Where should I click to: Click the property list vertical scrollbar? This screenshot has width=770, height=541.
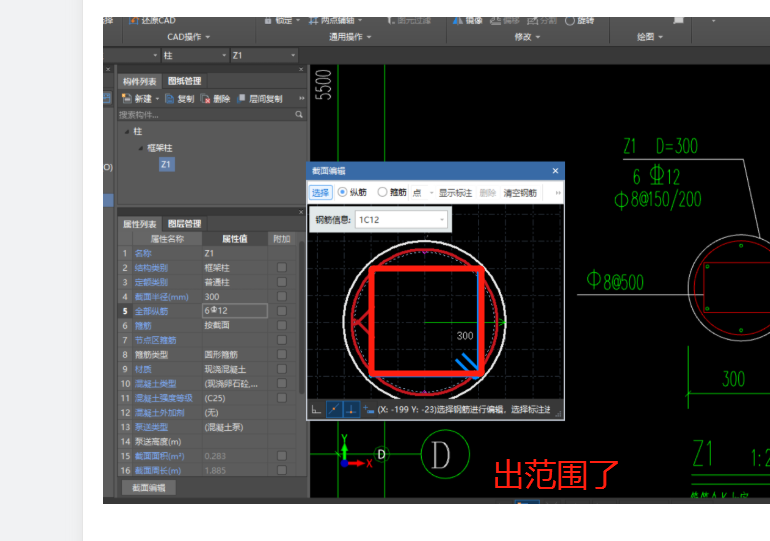pyautogui.click(x=301, y=317)
